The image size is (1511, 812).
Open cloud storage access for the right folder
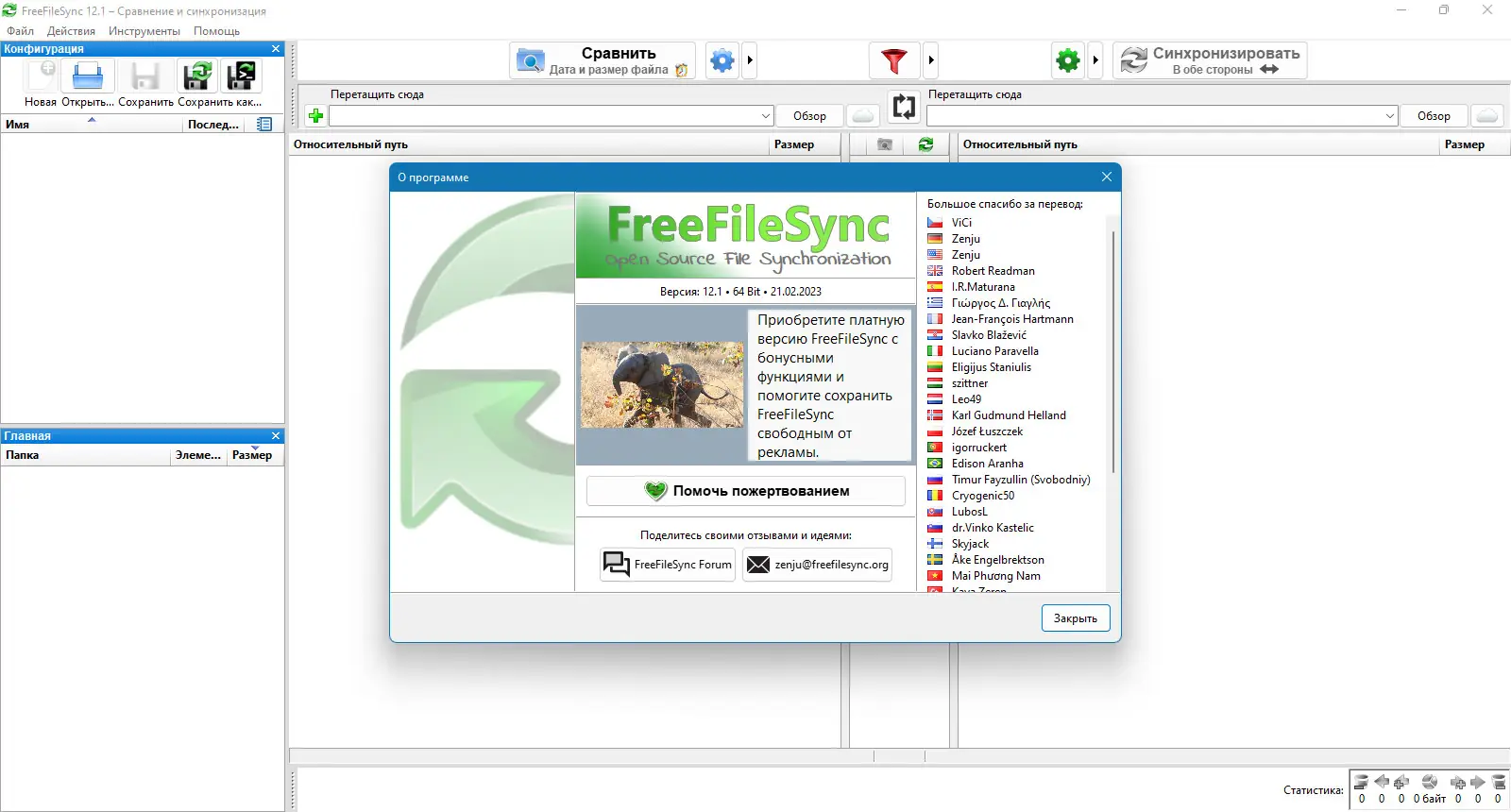1486,115
